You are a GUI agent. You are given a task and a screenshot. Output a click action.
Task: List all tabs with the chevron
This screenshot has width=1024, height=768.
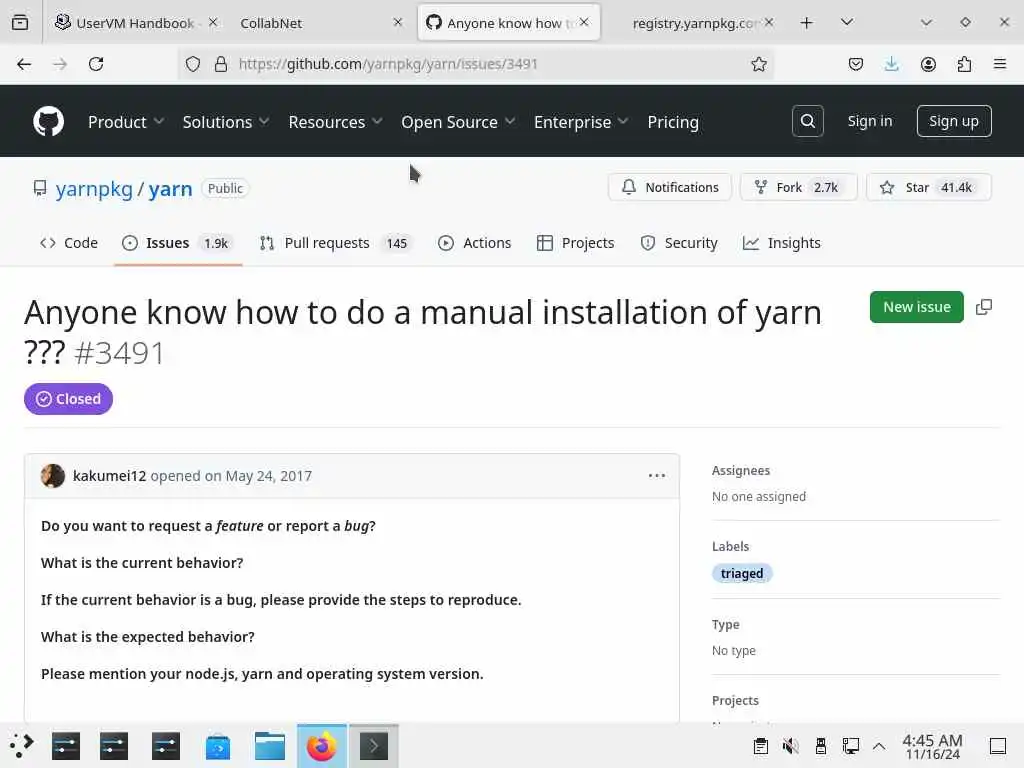click(x=847, y=23)
